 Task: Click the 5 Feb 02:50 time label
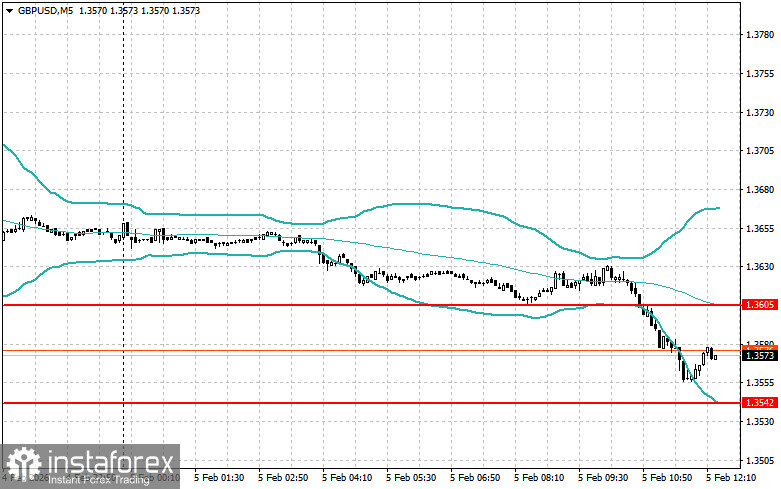click(x=283, y=478)
